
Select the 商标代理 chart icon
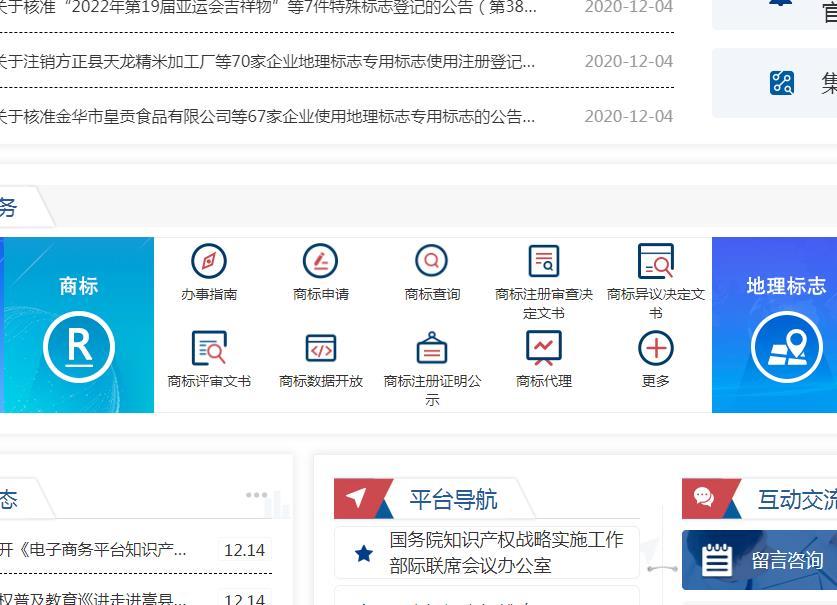[x=543, y=348]
